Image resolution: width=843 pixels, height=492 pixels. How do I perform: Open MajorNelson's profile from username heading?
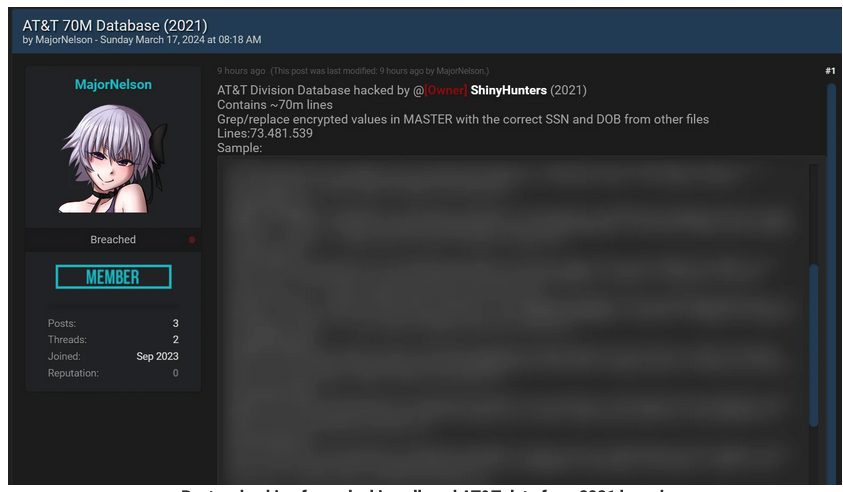pyautogui.click(x=113, y=84)
